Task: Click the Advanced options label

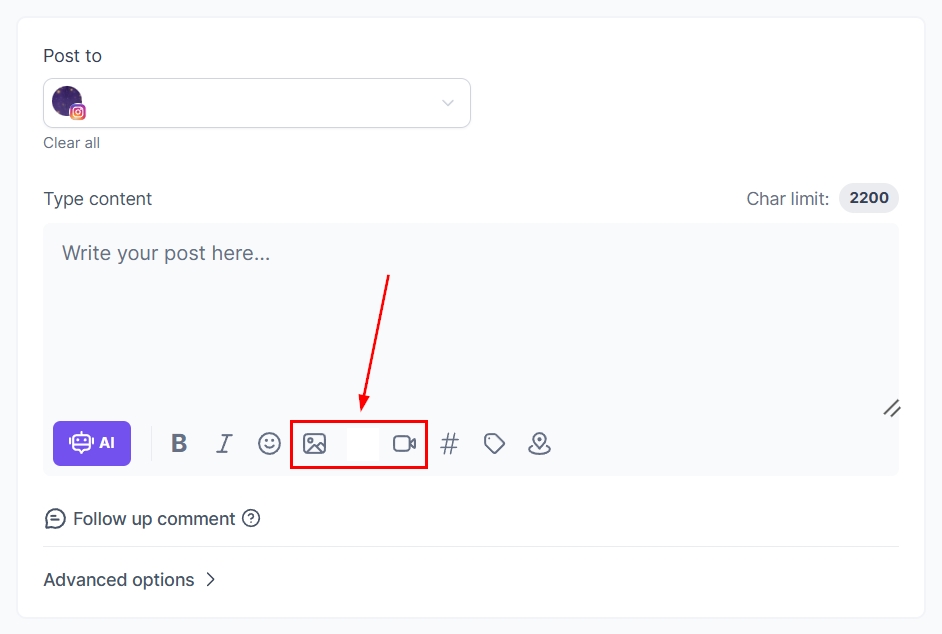Action: coord(119,580)
